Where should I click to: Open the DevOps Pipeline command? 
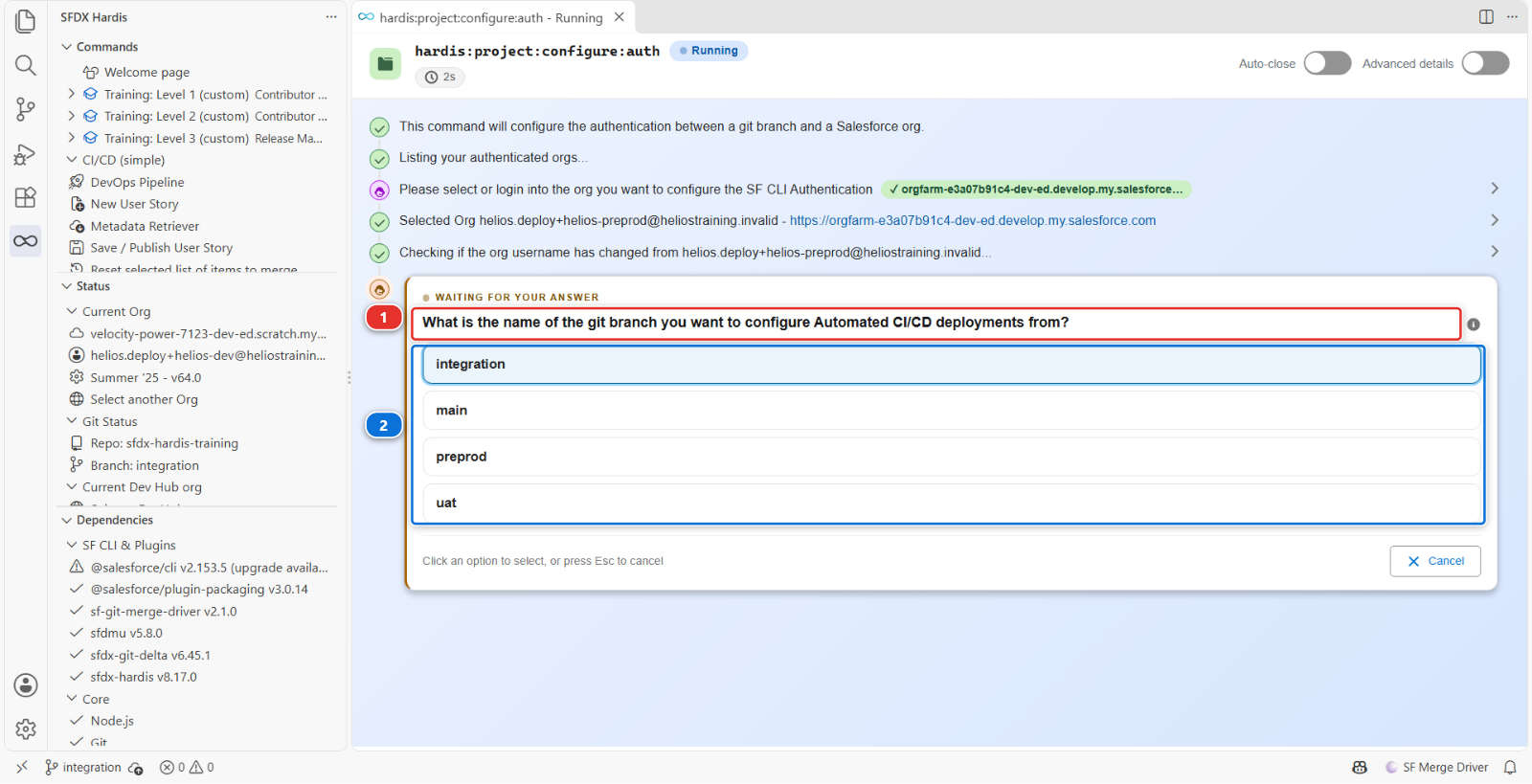pyautogui.click(x=137, y=182)
